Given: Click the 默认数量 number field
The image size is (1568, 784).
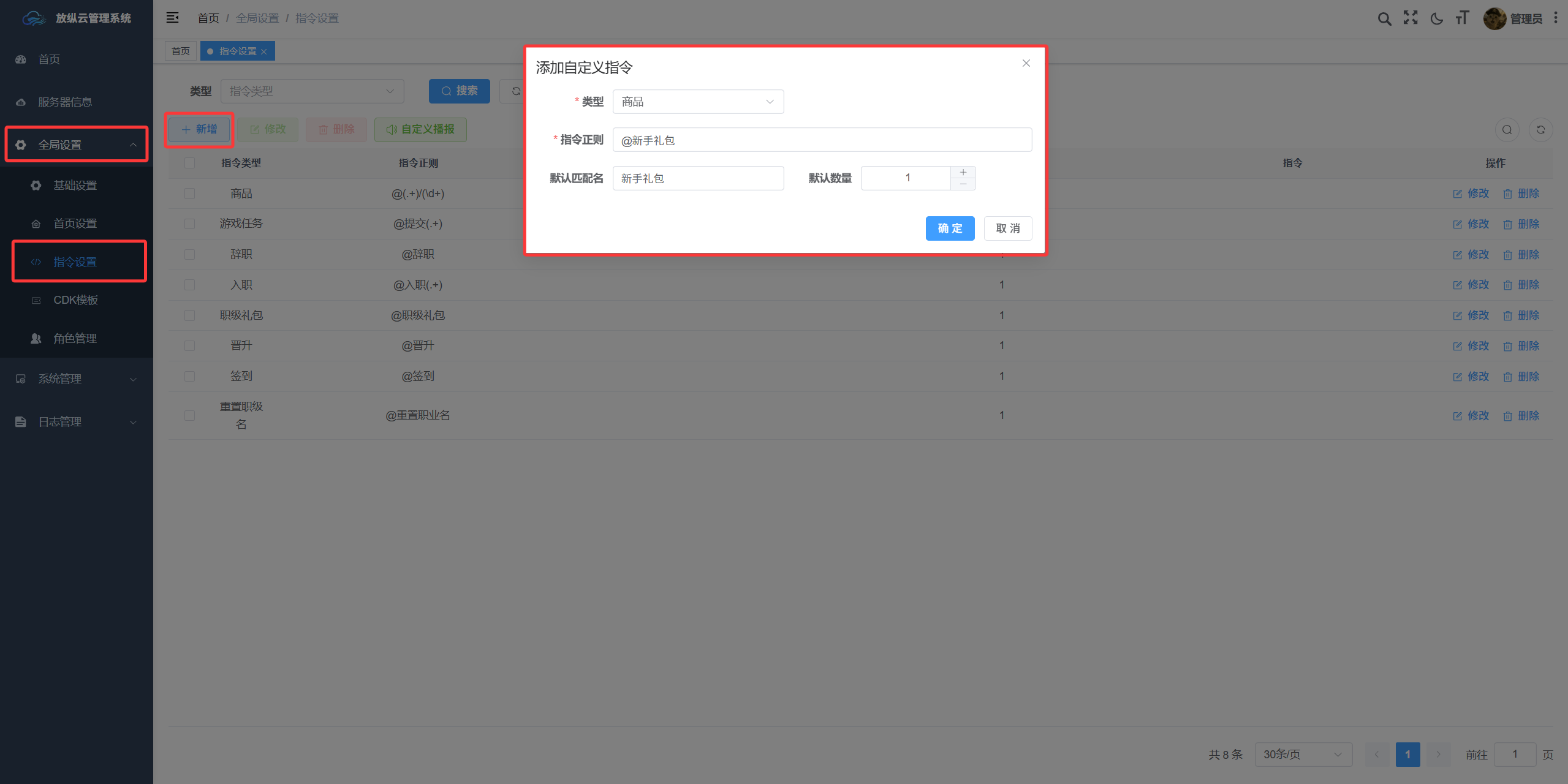Looking at the screenshot, I should coord(906,178).
